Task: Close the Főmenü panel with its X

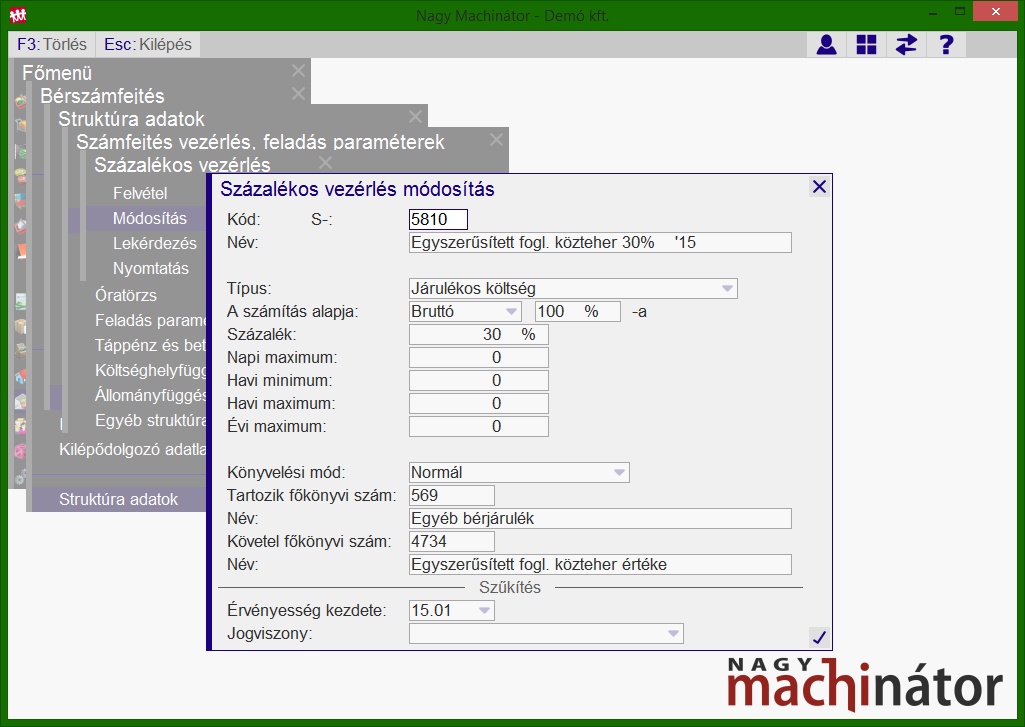Action: (298, 71)
